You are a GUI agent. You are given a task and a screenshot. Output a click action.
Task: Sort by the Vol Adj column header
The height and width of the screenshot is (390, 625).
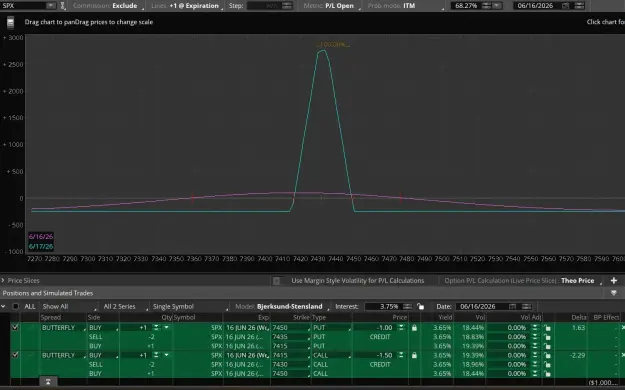pyautogui.click(x=531, y=317)
